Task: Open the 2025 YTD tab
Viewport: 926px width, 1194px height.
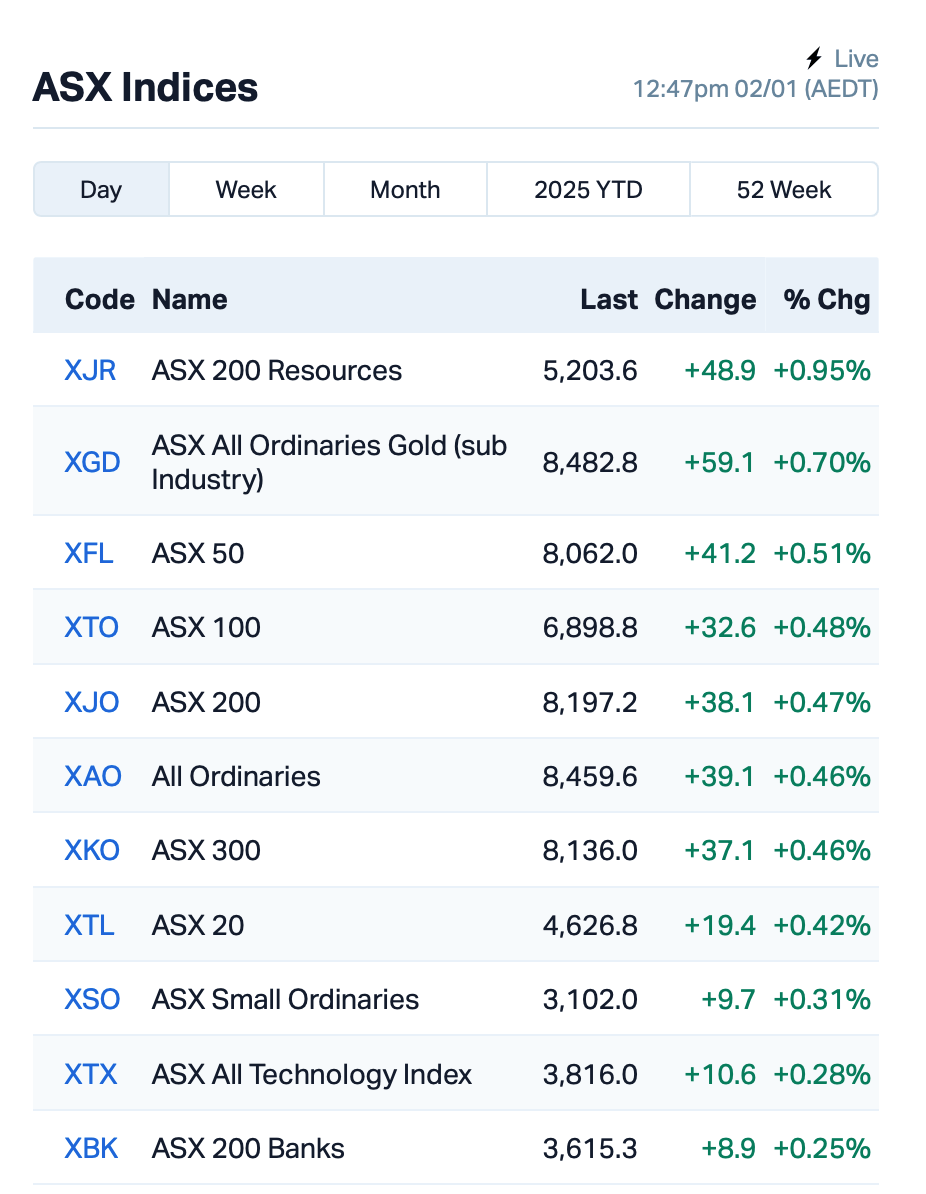Action: pos(588,189)
